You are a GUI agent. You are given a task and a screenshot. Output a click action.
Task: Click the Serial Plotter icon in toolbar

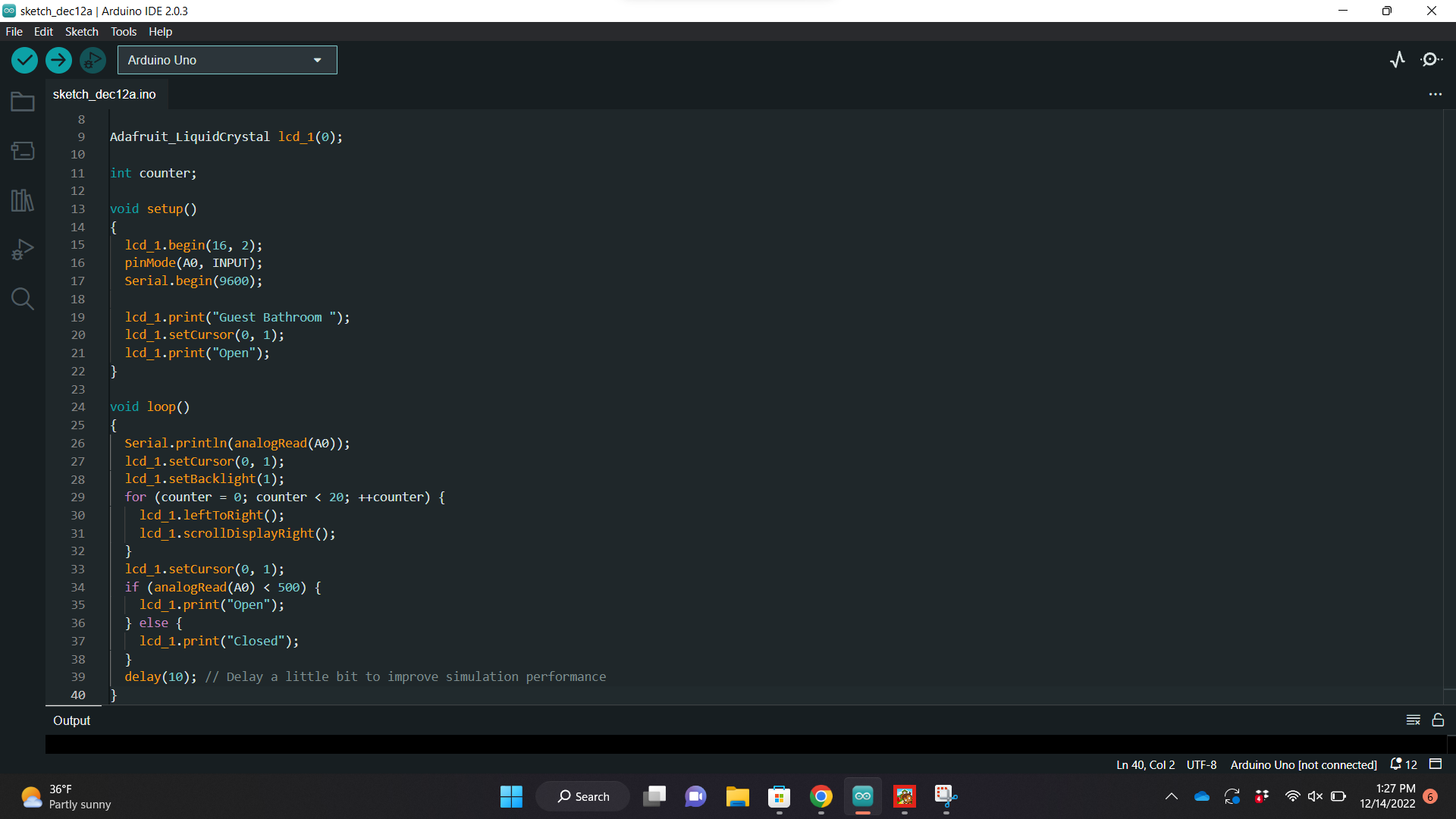point(1398,60)
